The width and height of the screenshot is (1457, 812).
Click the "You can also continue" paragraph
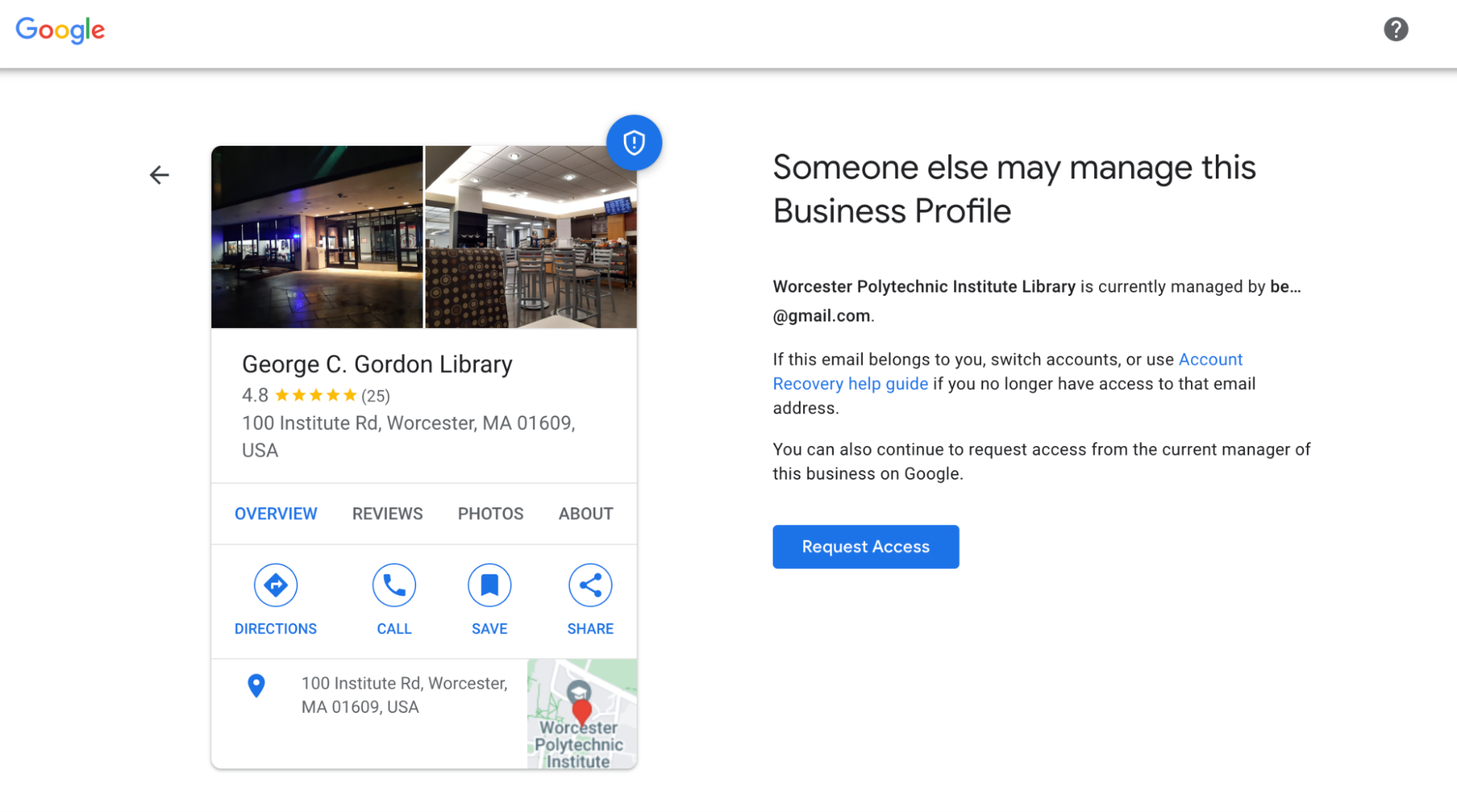(1042, 461)
